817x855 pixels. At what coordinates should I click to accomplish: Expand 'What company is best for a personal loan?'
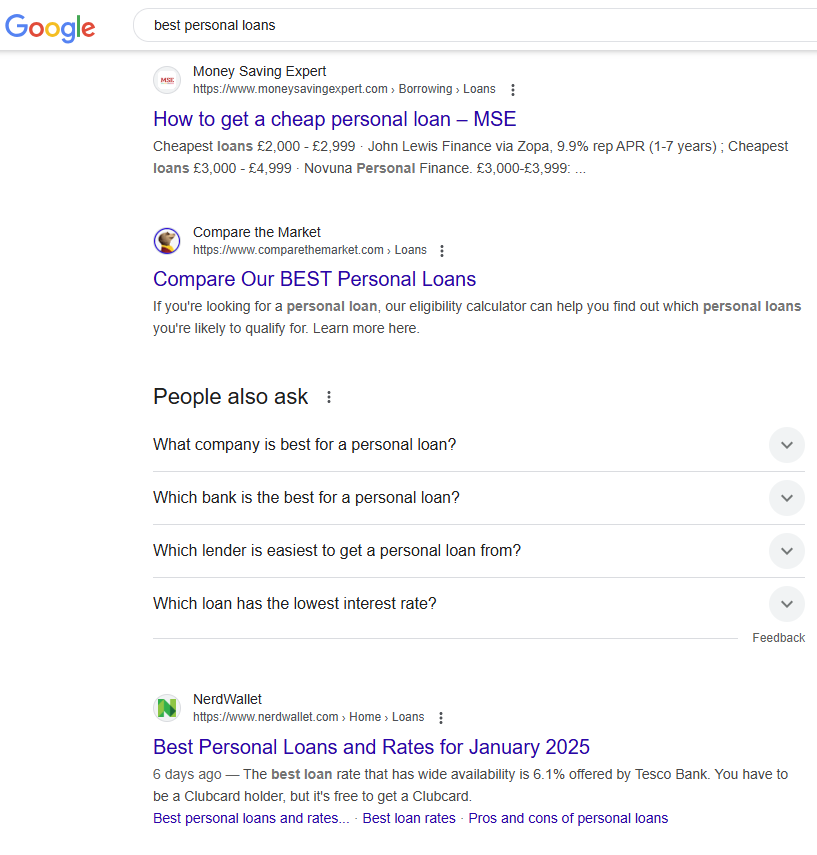[787, 445]
